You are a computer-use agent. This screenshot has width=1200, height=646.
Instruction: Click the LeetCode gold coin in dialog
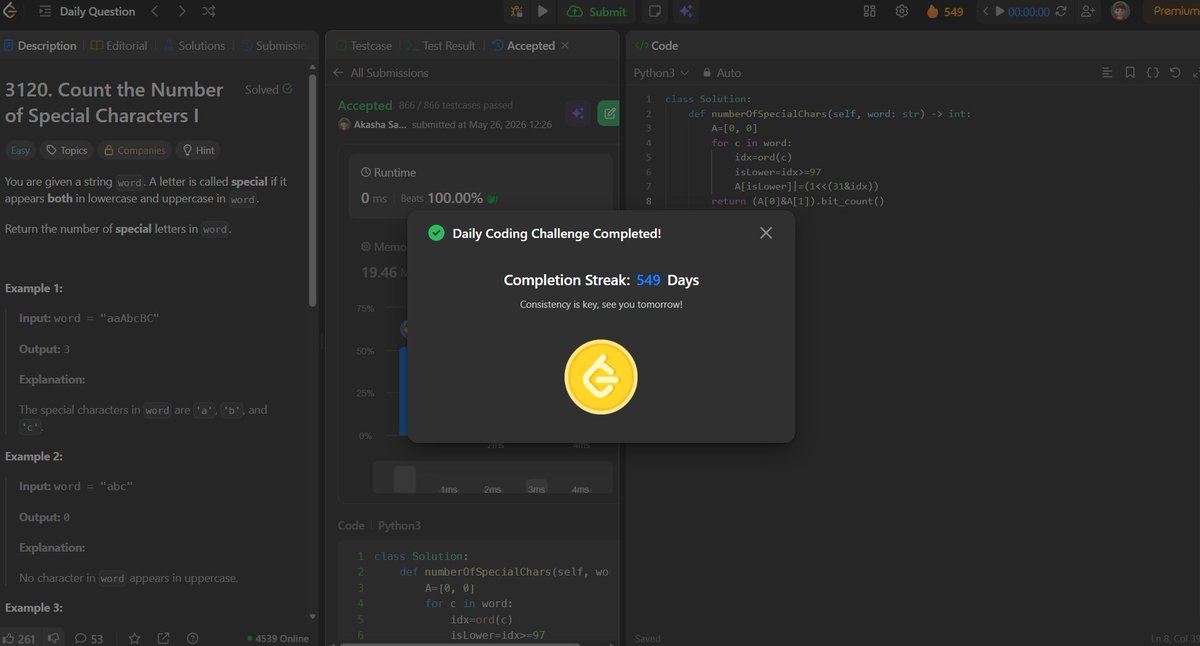(x=601, y=377)
